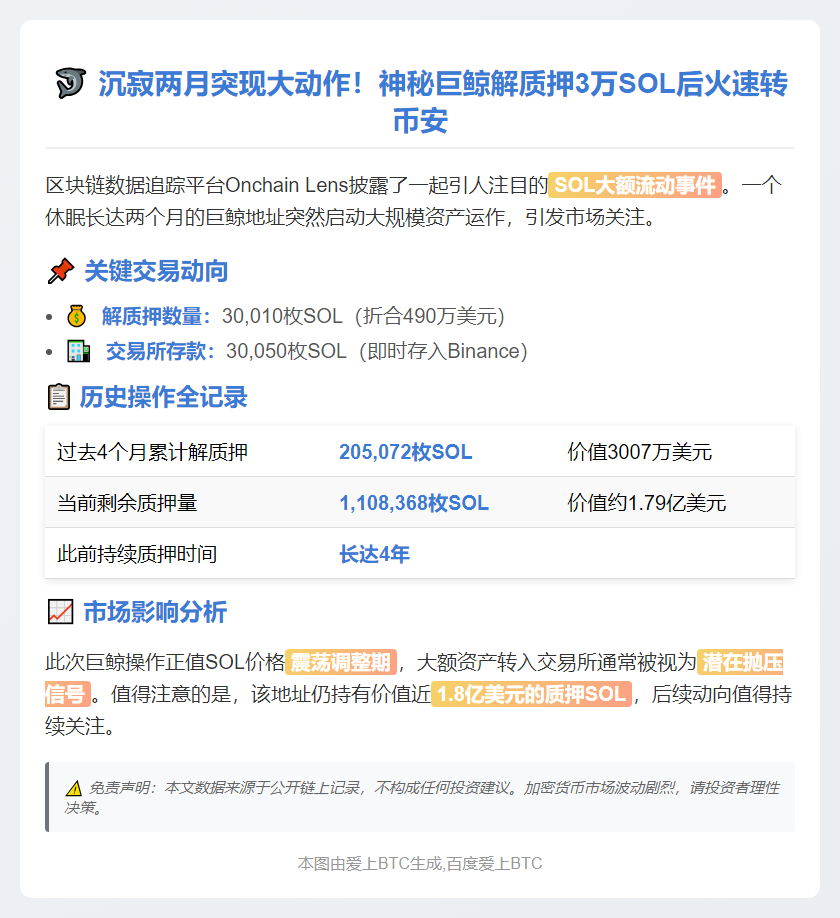Click the table cell 当前剩余质押量
Viewport: 840px width, 918px height.
point(127,503)
